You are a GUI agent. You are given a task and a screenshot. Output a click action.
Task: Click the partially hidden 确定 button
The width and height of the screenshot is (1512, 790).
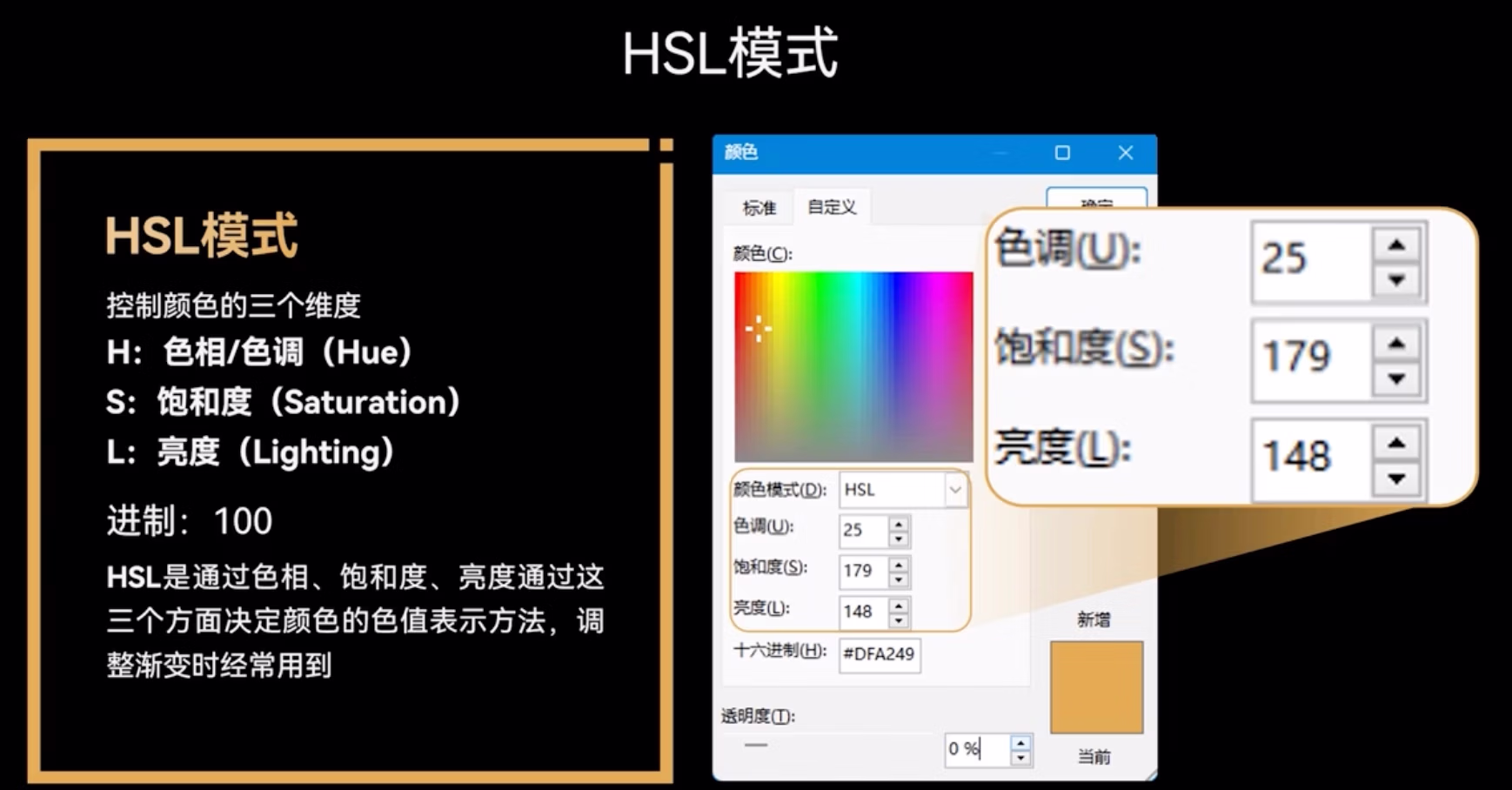[1096, 199]
